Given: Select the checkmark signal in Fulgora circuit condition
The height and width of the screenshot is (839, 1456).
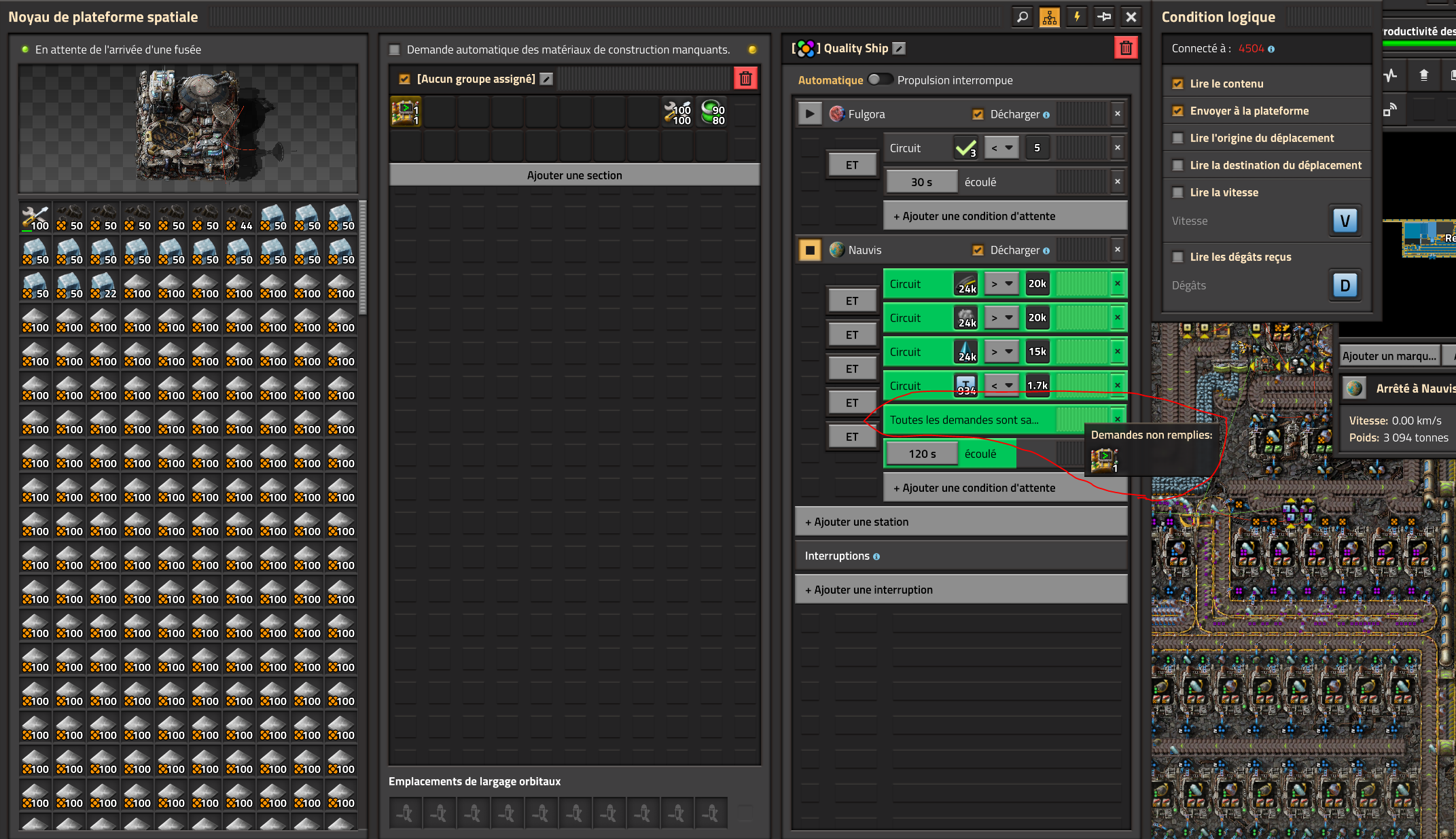Looking at the screenshot, I should pyautogui.click(x=965, y=148).
